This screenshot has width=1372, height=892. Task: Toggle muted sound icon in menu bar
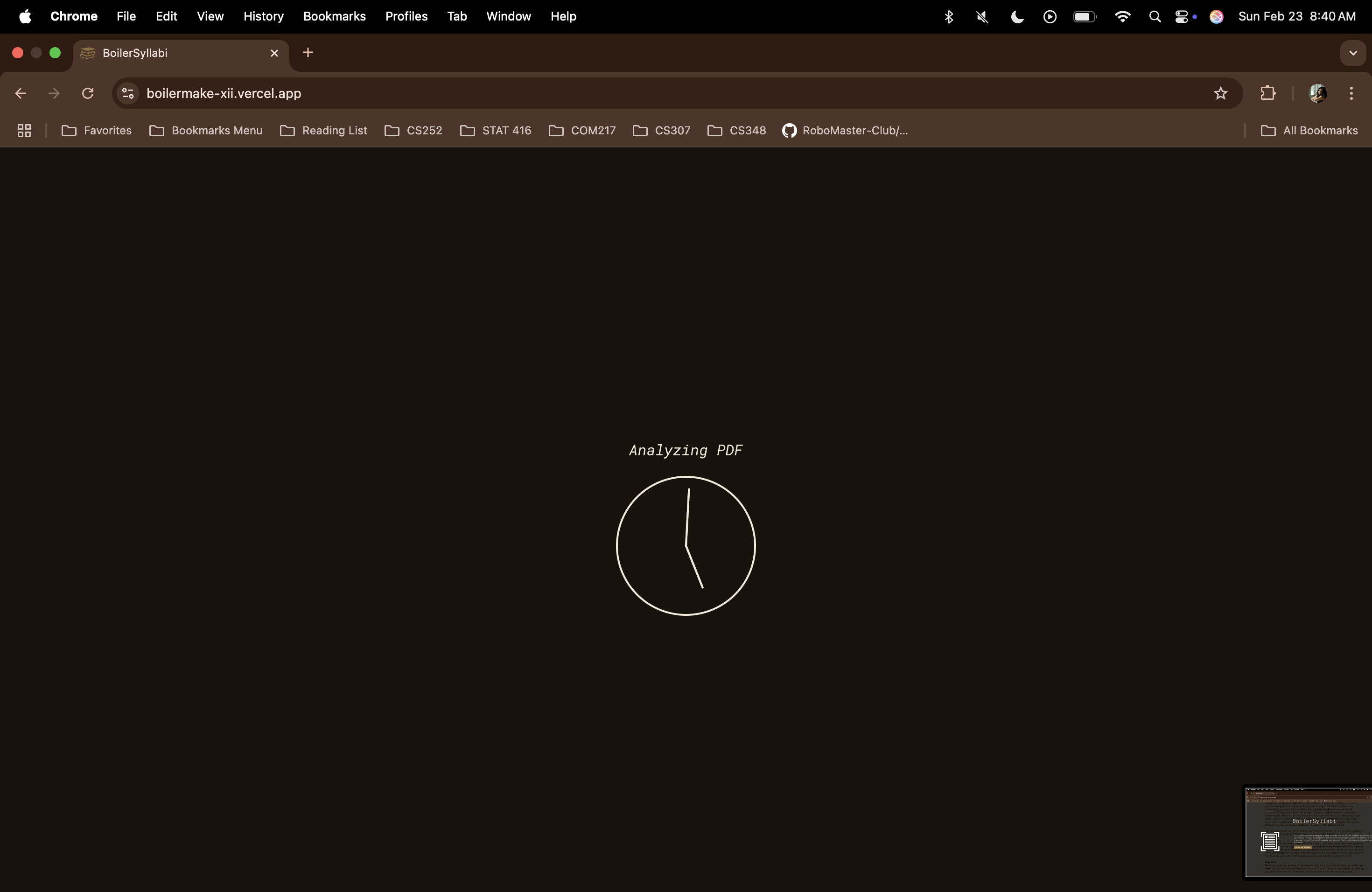pos(982,17)
